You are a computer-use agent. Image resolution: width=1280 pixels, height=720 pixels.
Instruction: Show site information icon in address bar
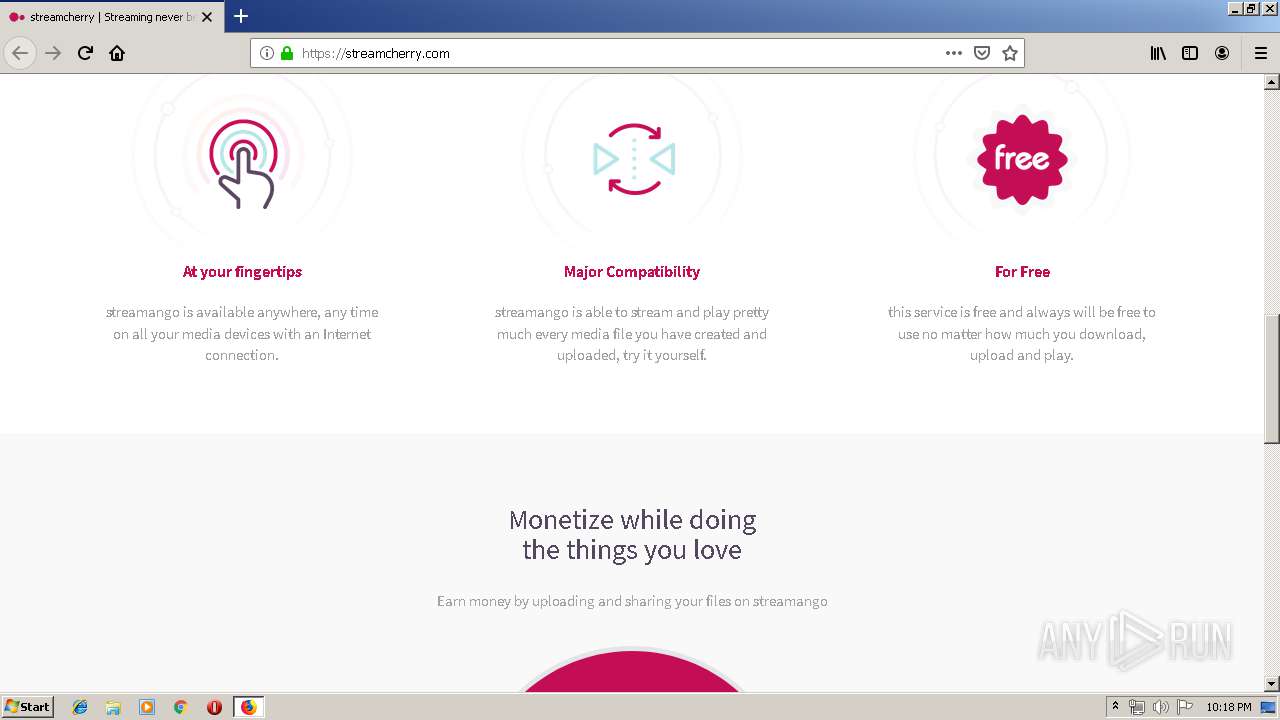coord(267,53)
